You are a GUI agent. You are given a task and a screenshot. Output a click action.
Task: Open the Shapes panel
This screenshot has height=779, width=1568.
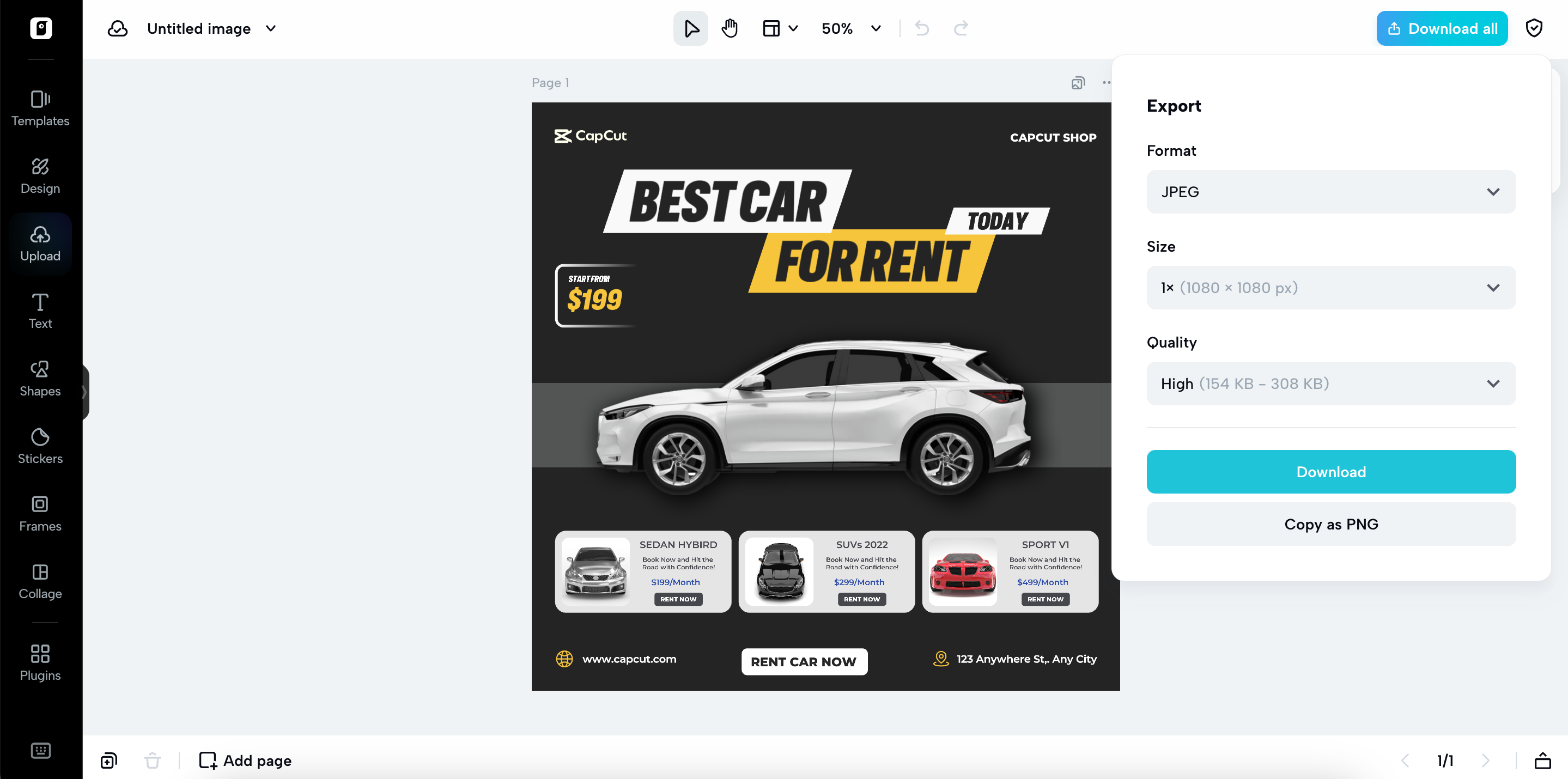[40, 378]
